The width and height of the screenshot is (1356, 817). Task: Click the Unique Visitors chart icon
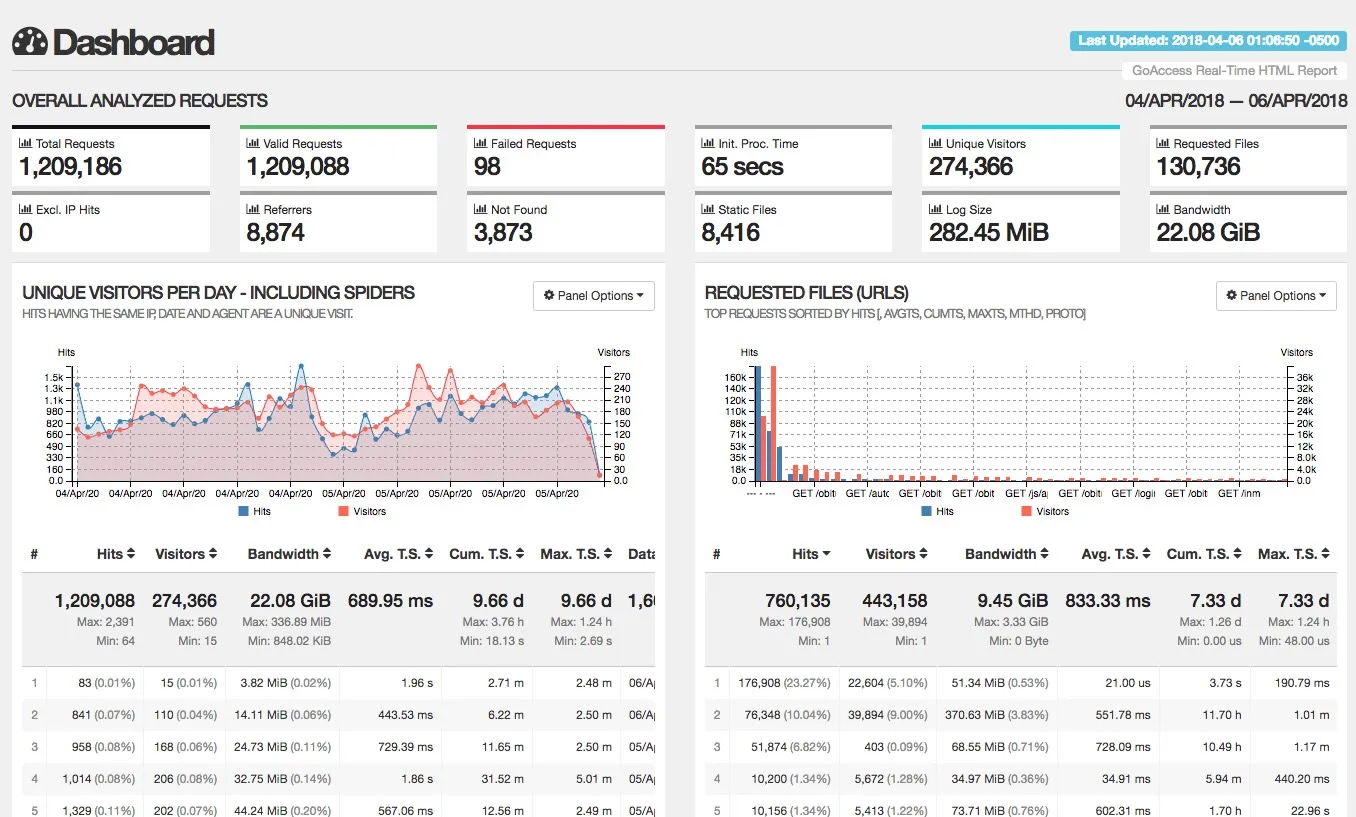pyautogui.click(x=936, y=144)
